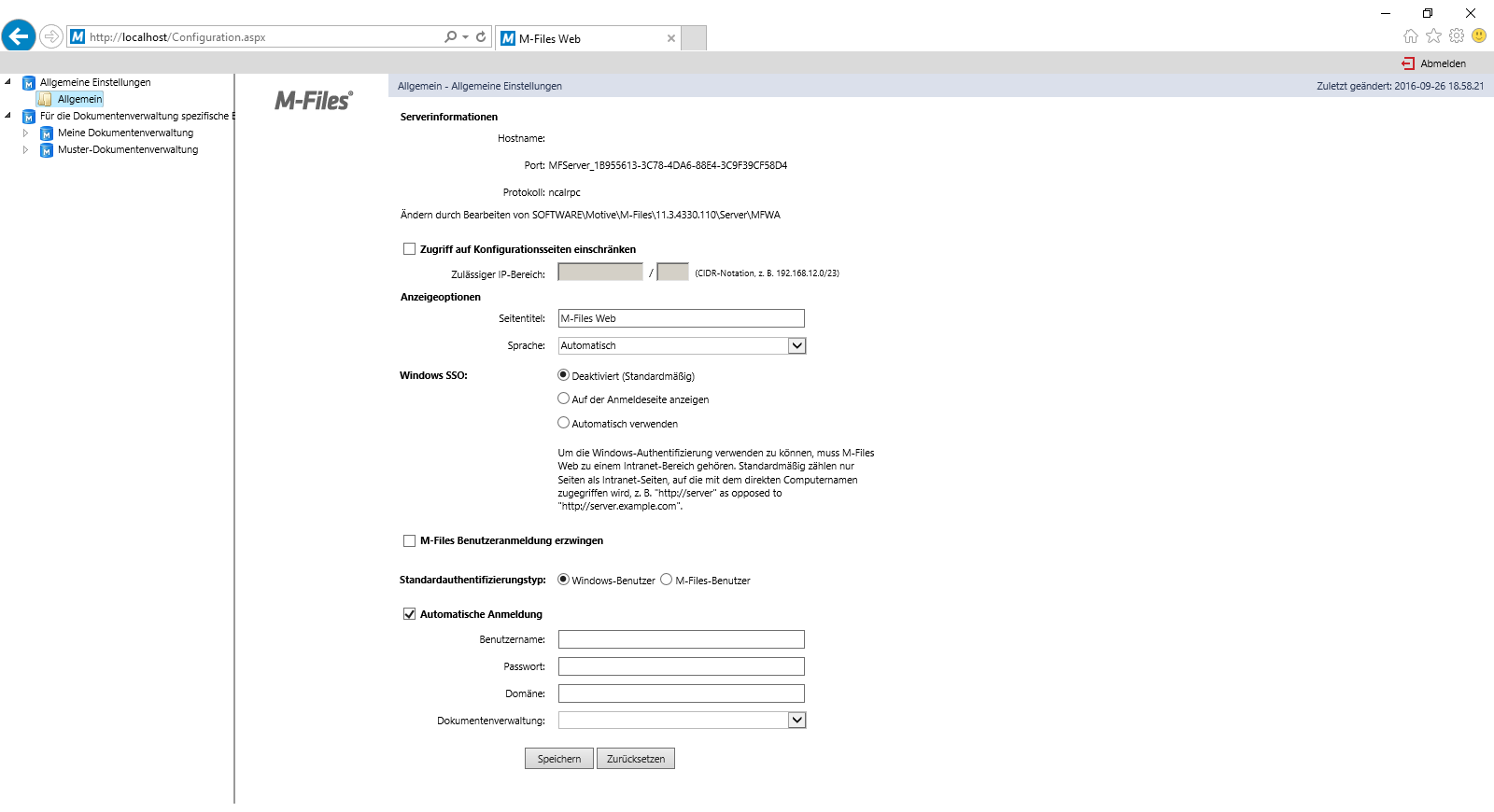Open favorites star icon
1494x812 pixels.
click(1433, 36)
